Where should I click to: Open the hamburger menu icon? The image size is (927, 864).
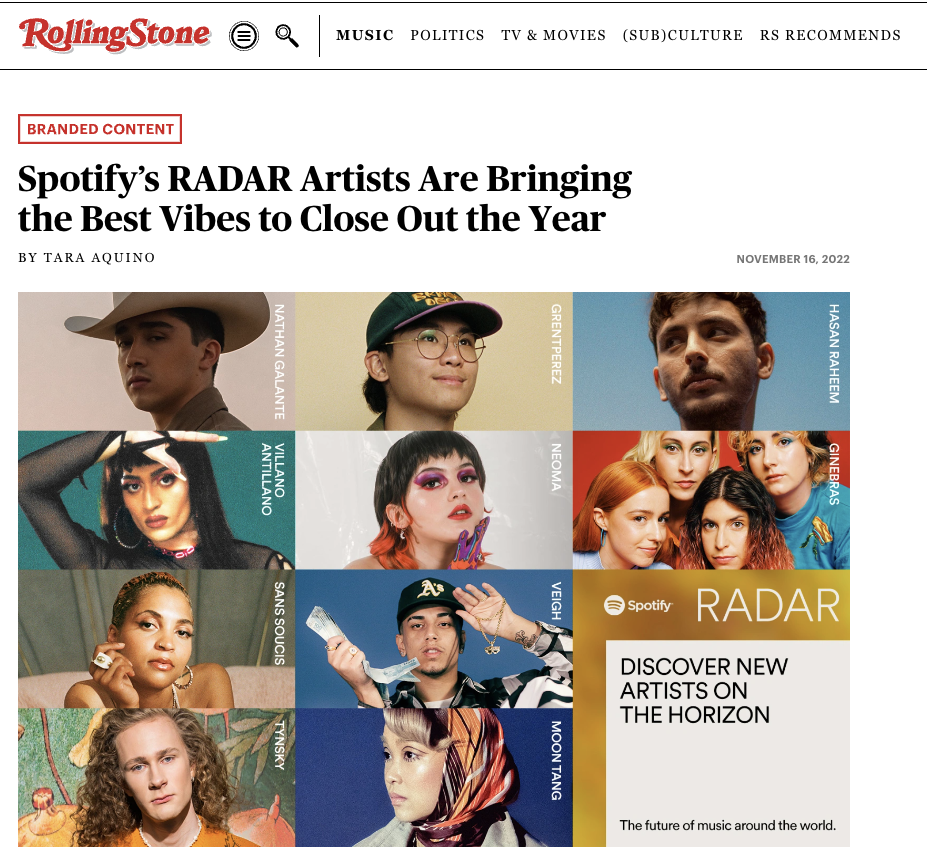pos(244,36)
